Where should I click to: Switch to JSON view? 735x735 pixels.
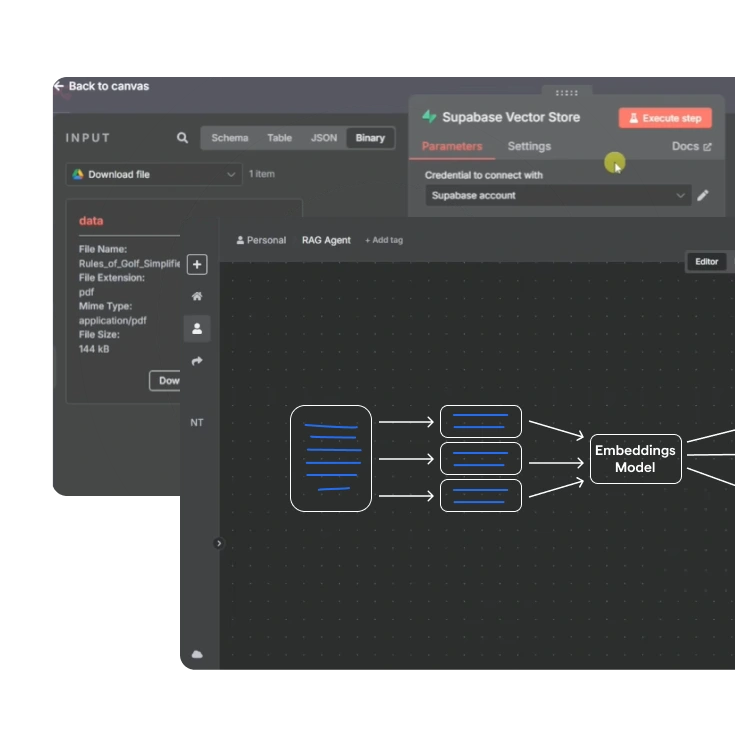(x=324, y=138)
